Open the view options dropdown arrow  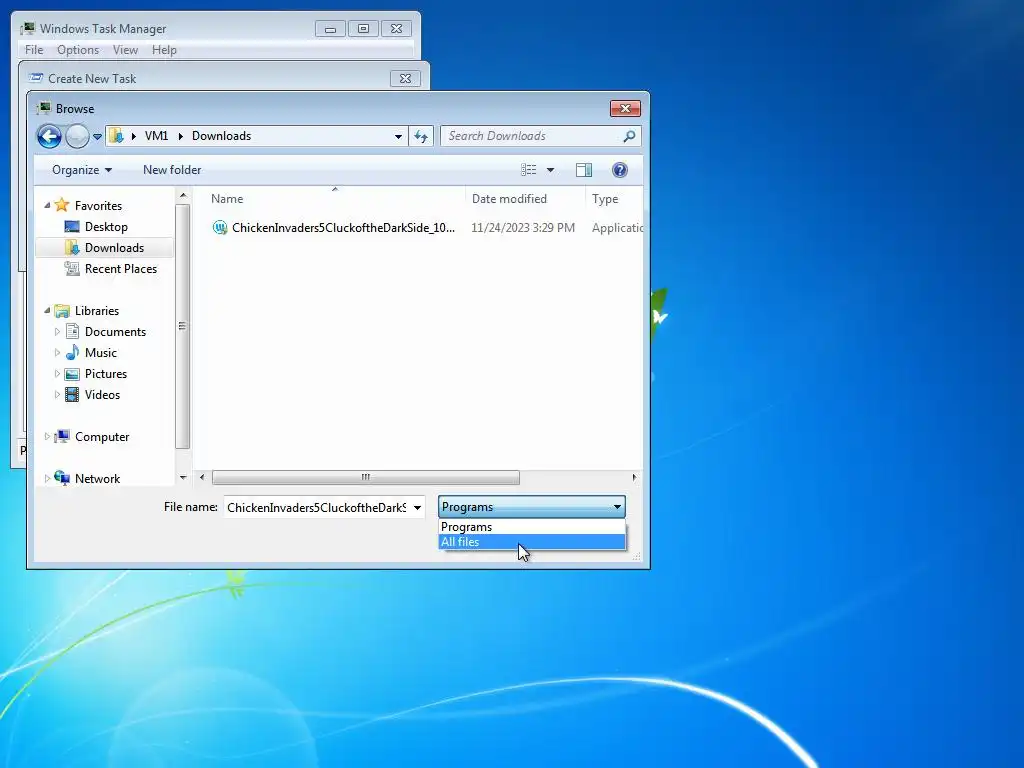551,170
